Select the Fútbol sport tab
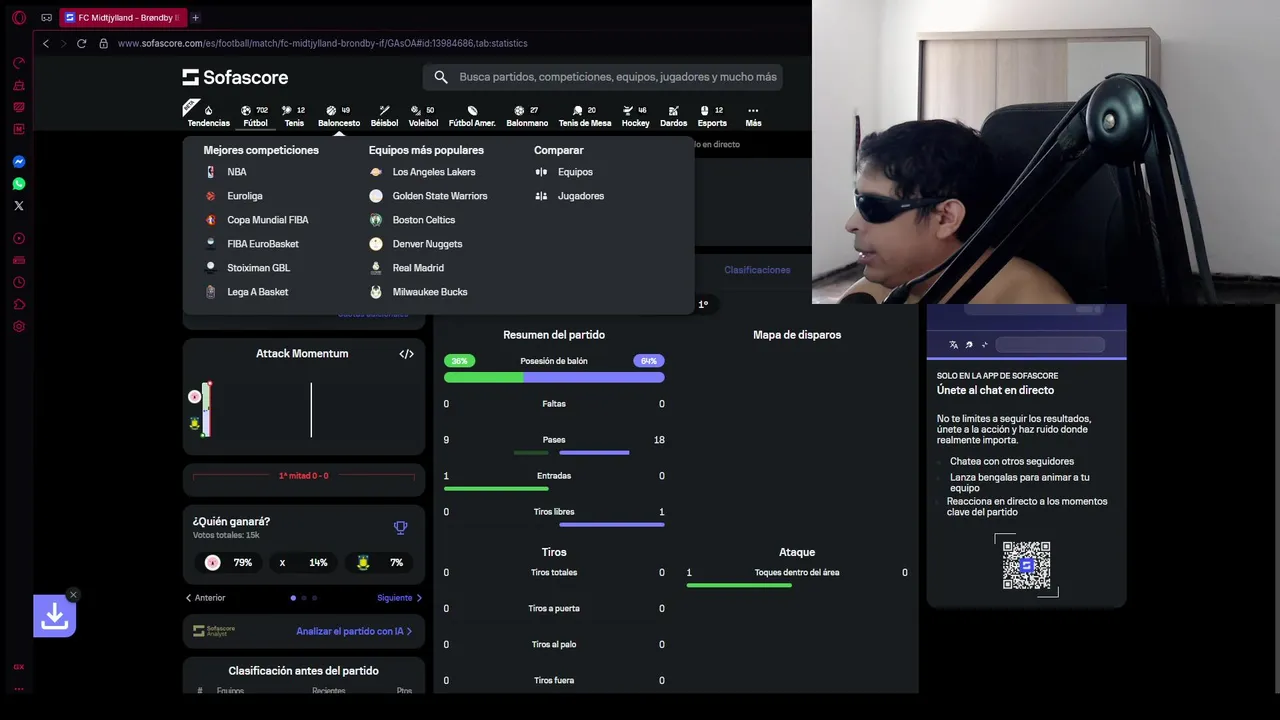This screenshot has height=720, width=1280. click(255, 116)
